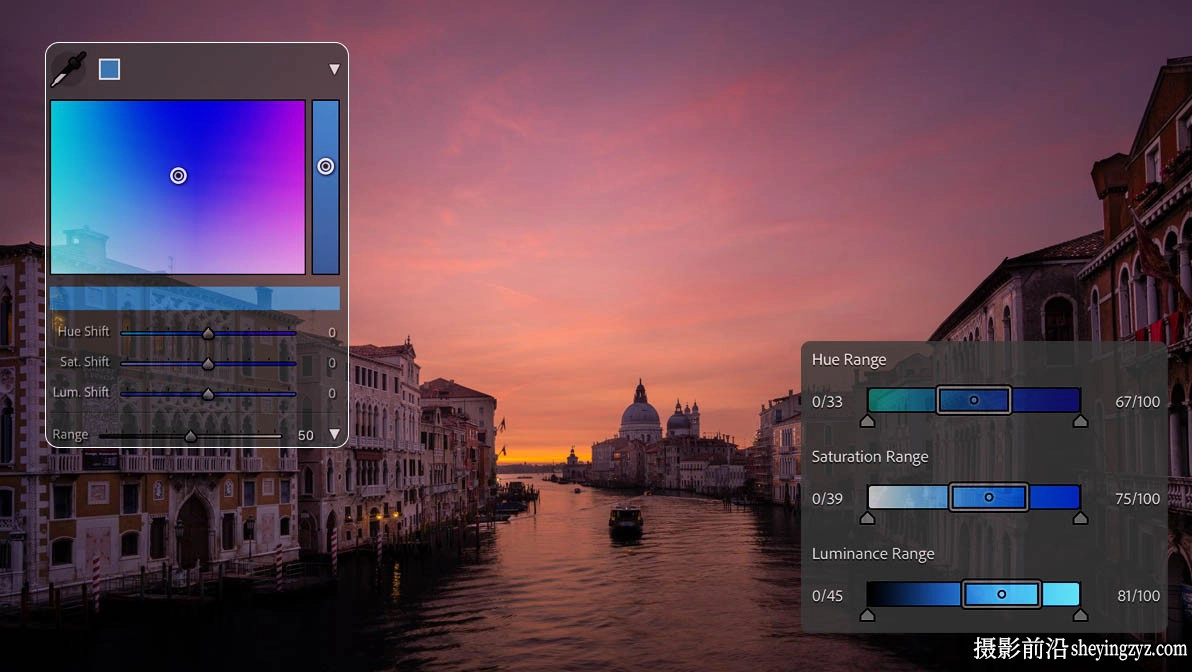
Task: Click the marker on vertical luminance strip
Action: coord(325,166)
